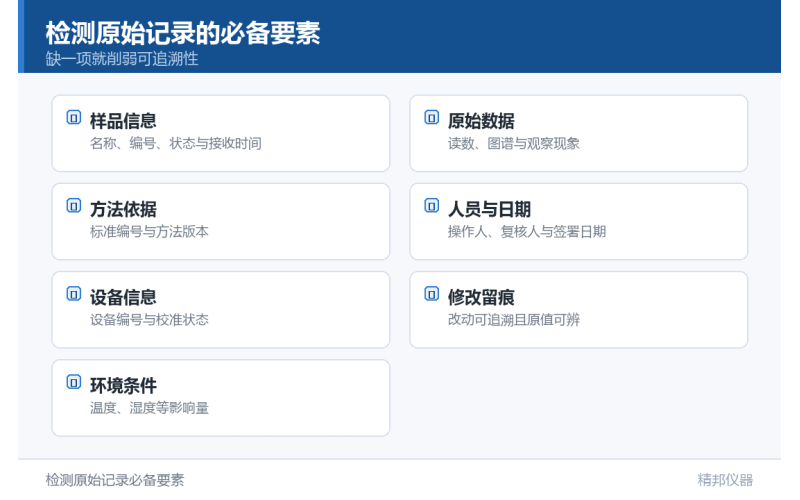Open the 人员与日期 card
Screen dimensions: 800x500
[579, 221]
